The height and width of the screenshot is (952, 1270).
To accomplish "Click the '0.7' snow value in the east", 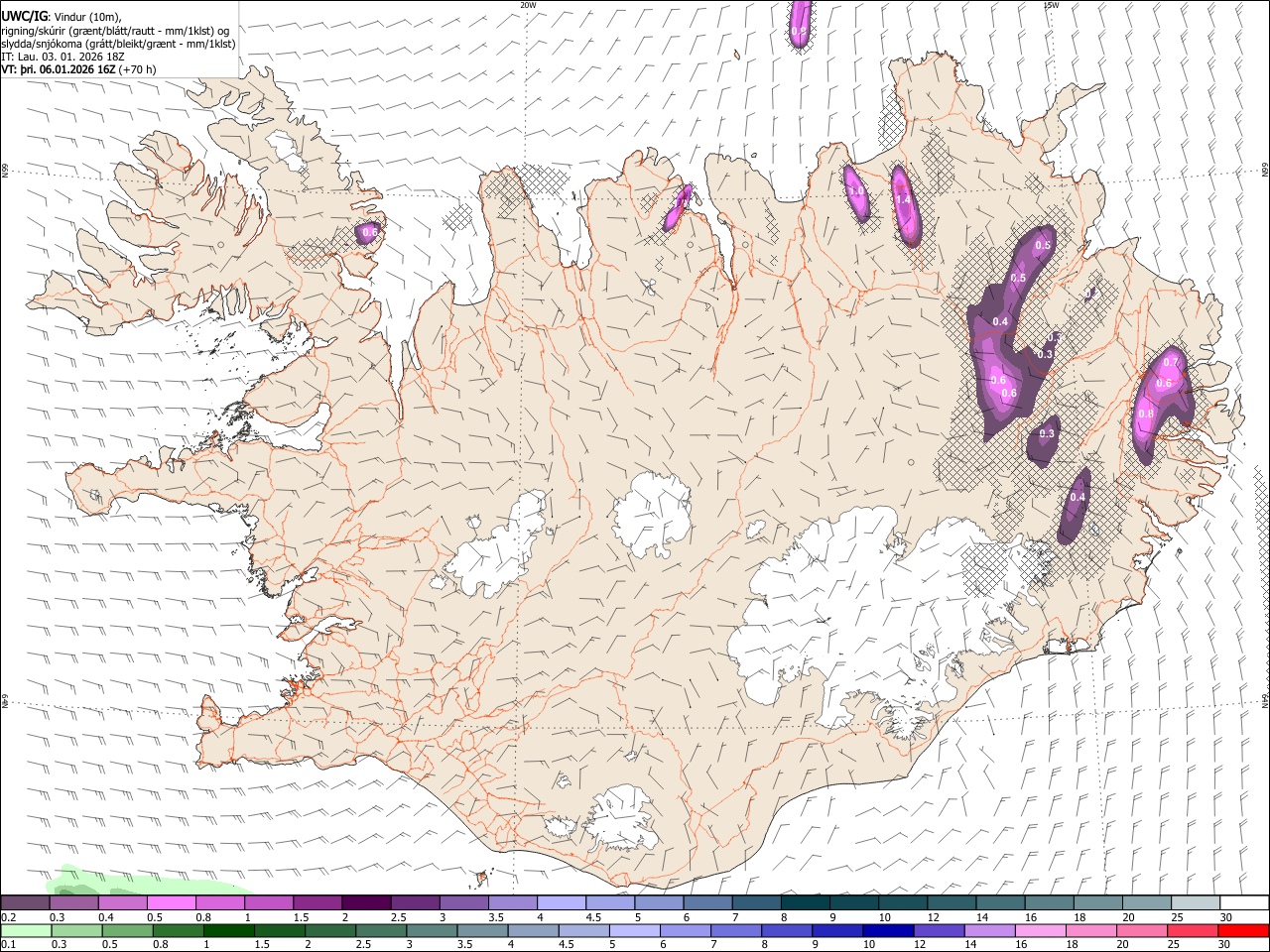I will click(x=1170, y=363).
